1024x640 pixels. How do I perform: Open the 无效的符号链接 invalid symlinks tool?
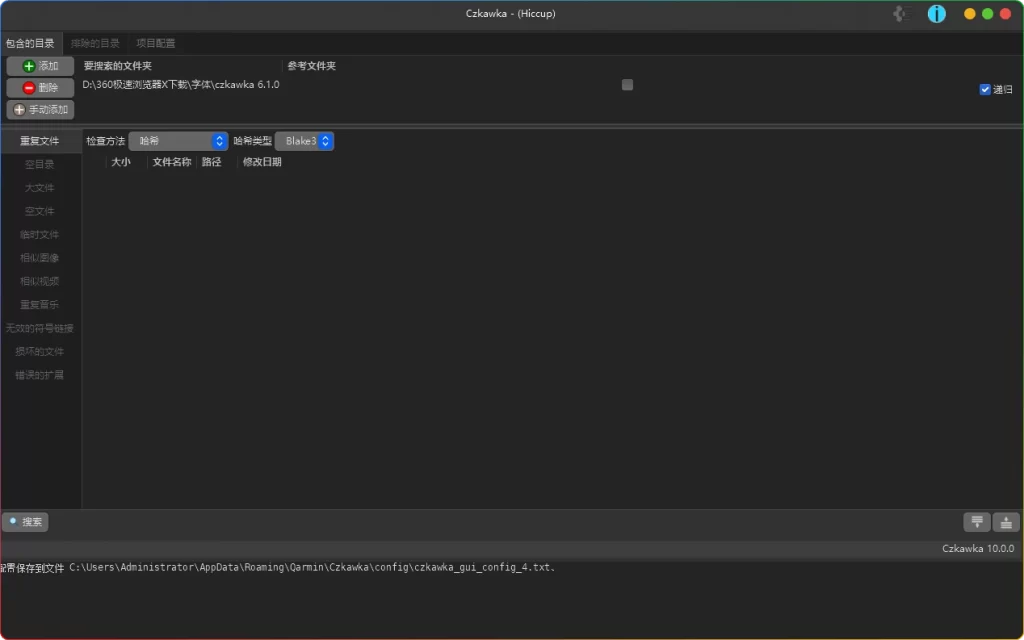click(x=41, y=328)
